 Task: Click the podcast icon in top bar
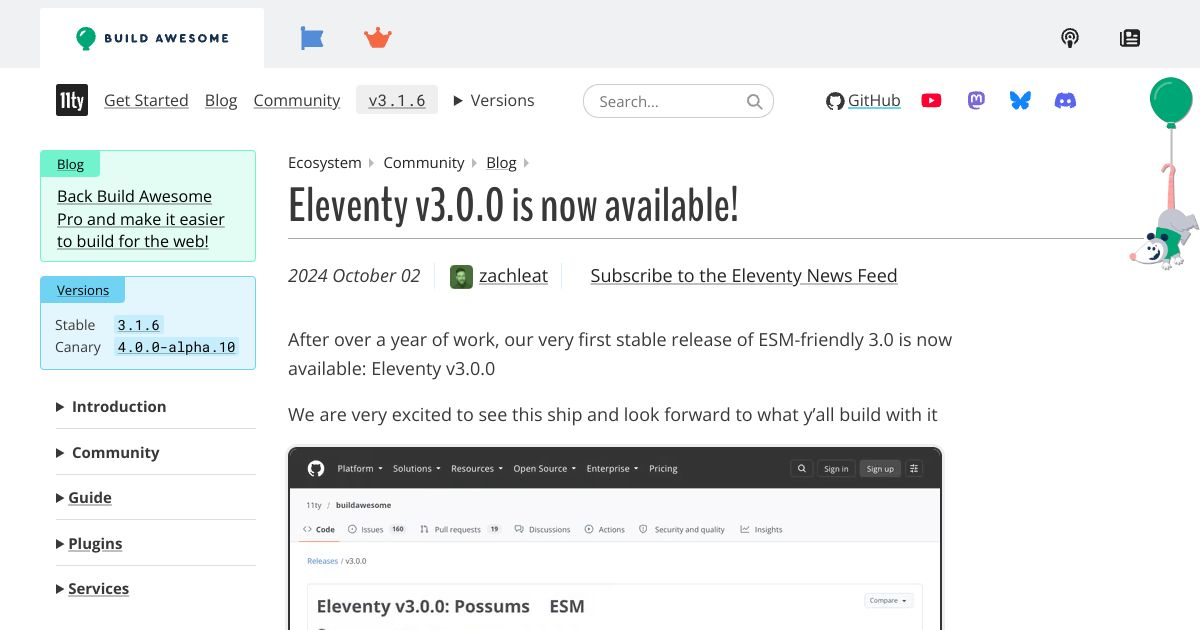coord(1070,38)
